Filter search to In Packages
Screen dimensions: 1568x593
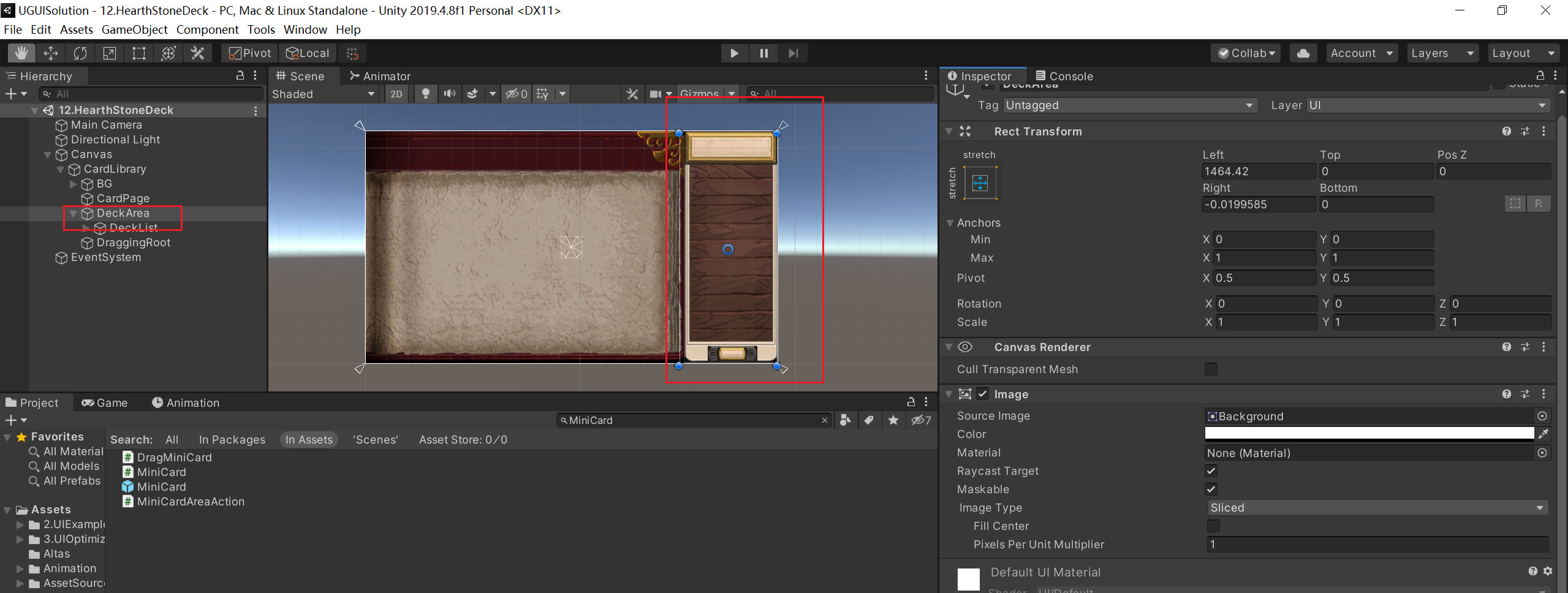[232, 439]
